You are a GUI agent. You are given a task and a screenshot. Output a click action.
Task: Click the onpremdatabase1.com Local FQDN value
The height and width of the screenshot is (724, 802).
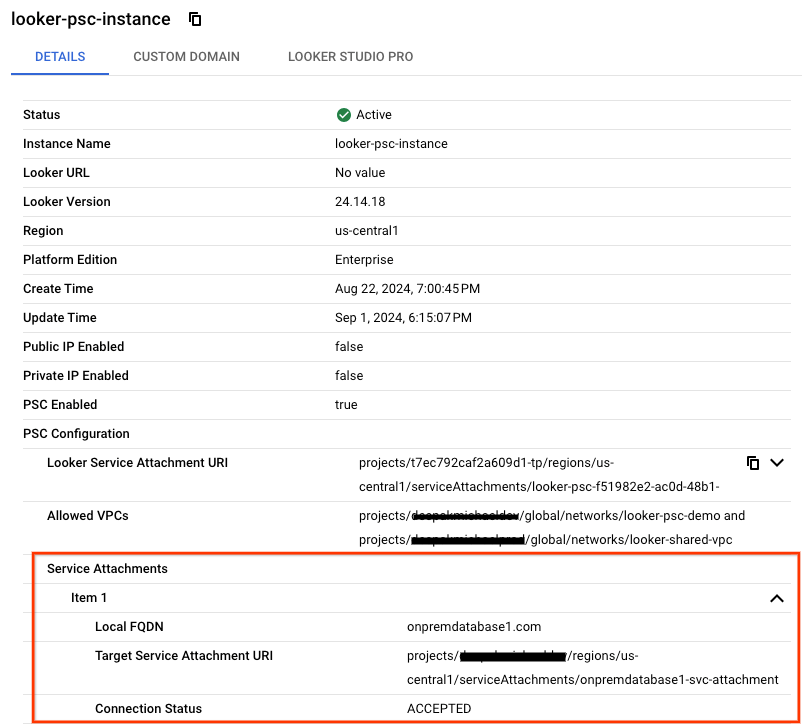[474, 627]
